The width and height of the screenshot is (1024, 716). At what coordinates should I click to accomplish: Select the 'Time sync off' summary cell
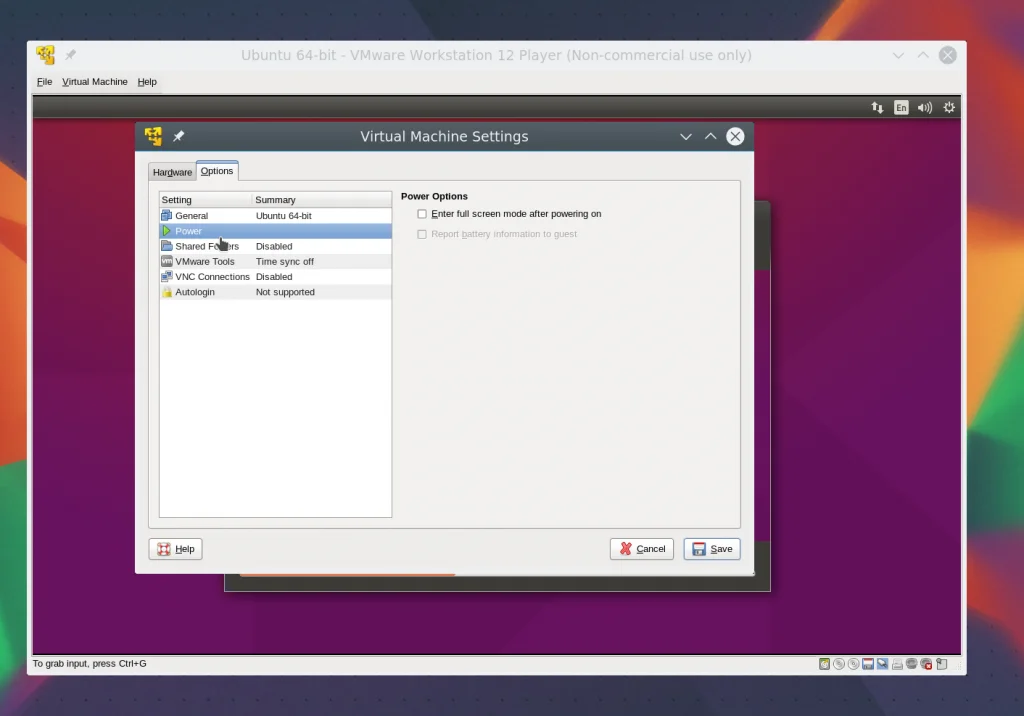(x=285, y=261)
